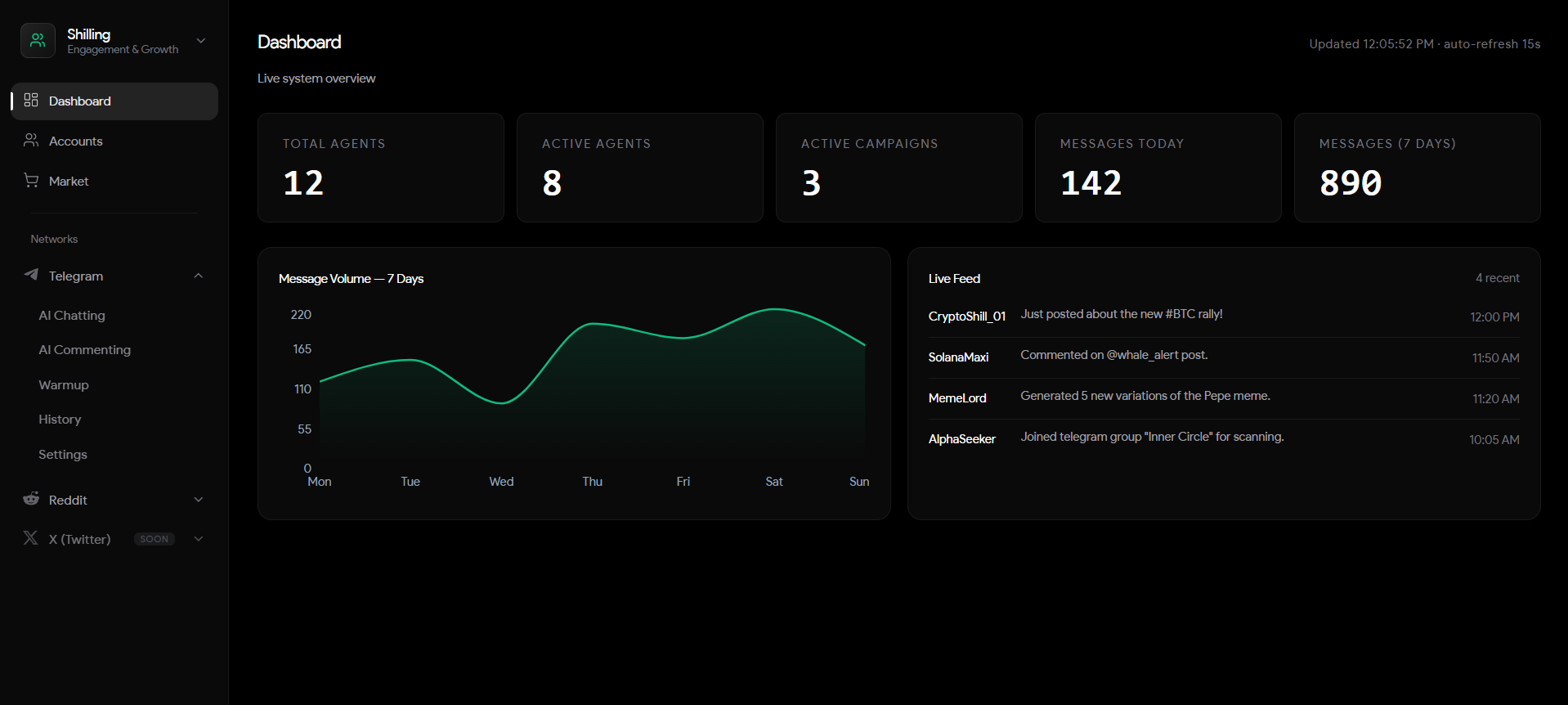Click the Live Feed heading
1568x705 pixels.
point(954,279)
